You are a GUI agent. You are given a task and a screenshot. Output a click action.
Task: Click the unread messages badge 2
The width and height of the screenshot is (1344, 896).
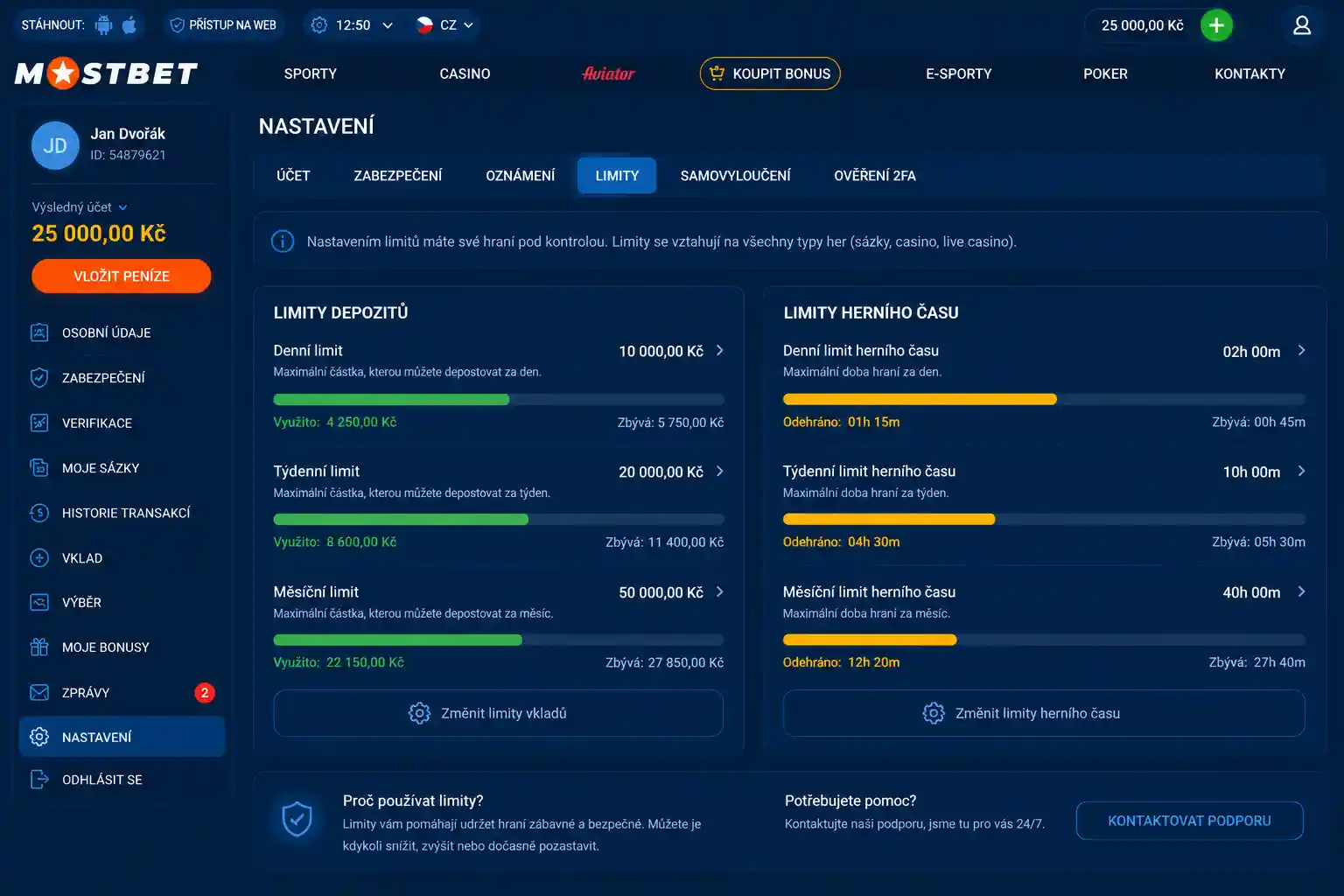pyautogui.click(x=204, y=693)
